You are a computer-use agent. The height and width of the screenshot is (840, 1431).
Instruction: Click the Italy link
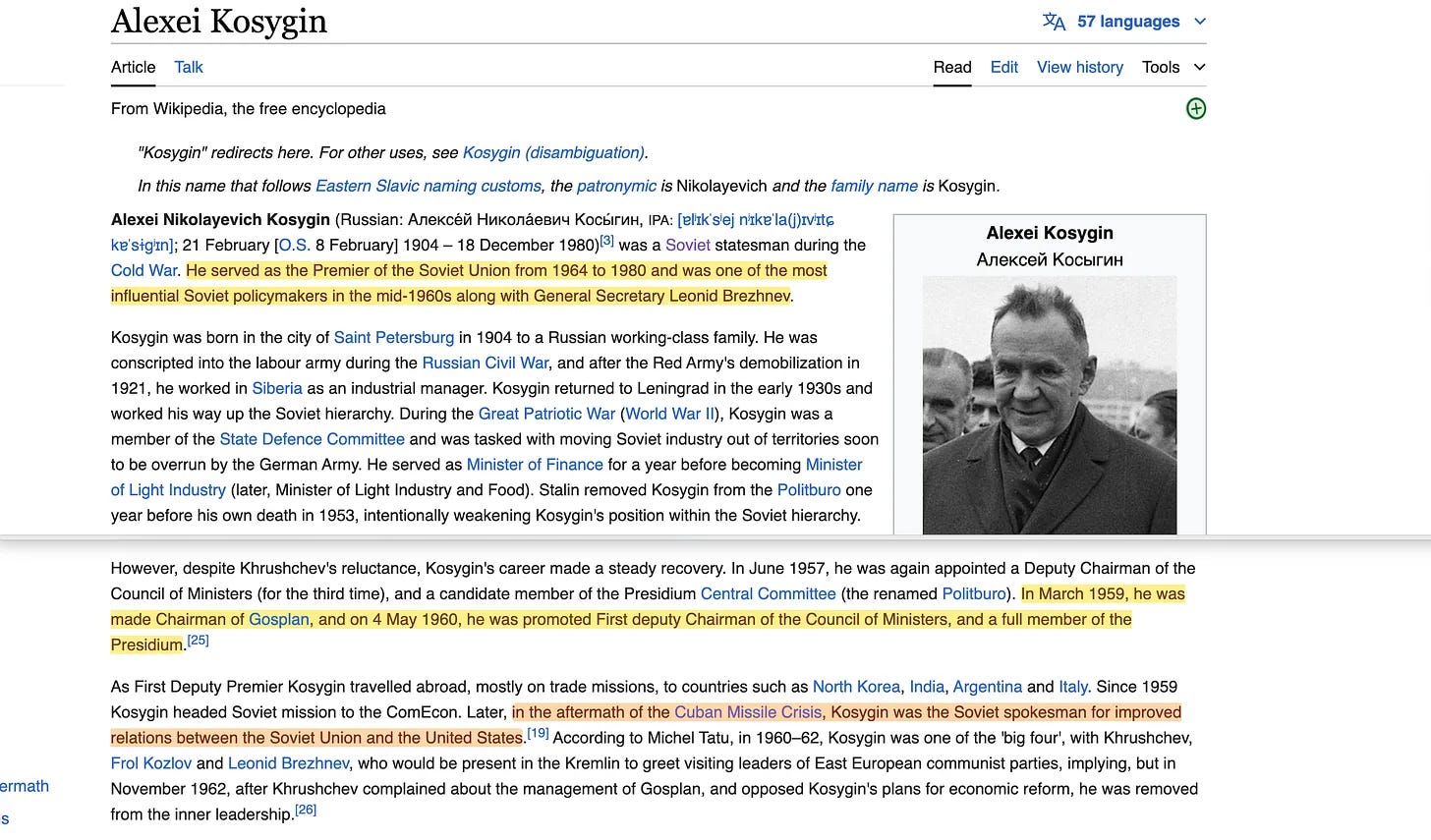click(x=1073, y=687)
